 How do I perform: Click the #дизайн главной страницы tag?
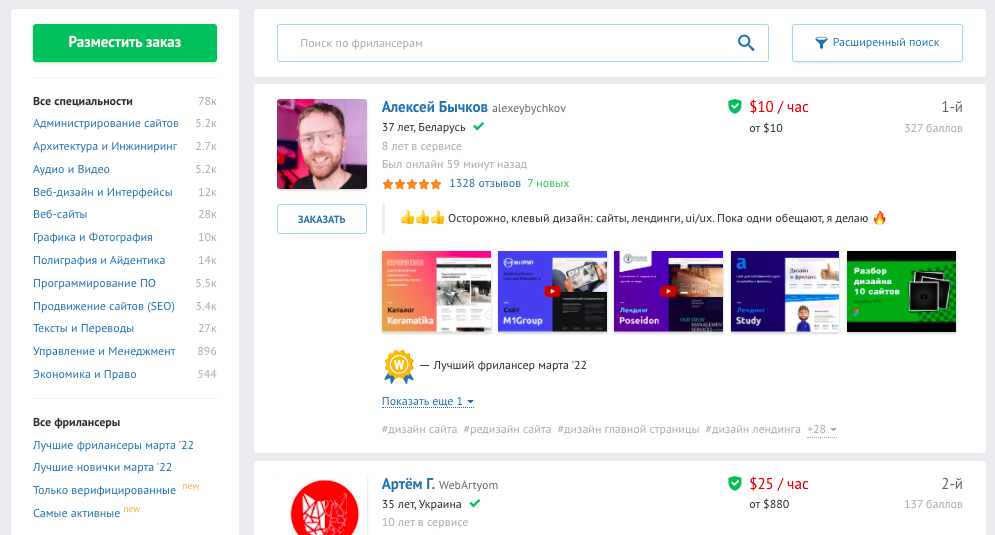[x=628, y=429]
